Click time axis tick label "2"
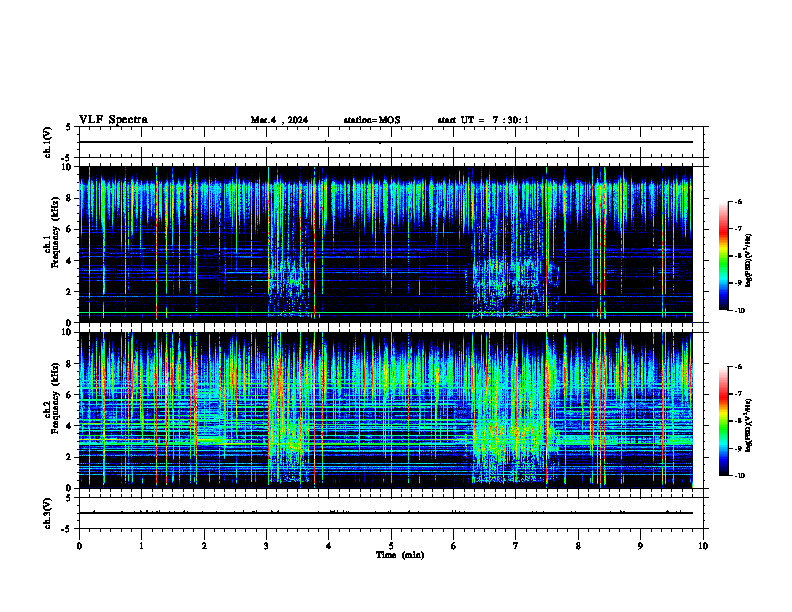The width and height of the screenshot is (792, 612). (204, 546)
